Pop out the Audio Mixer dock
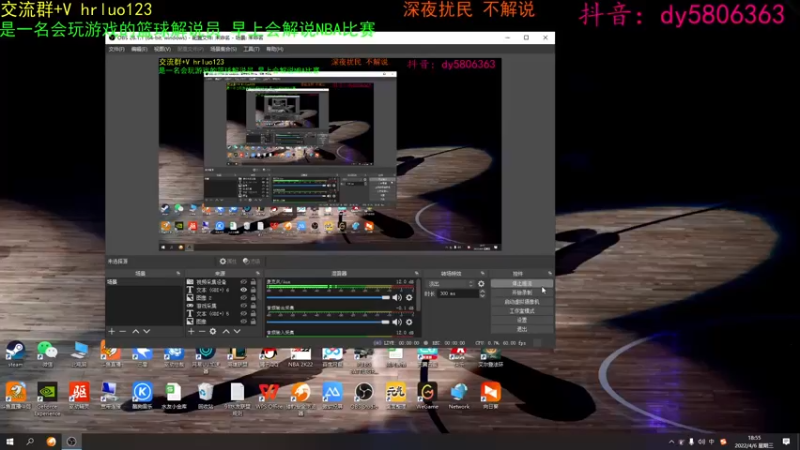 [417, 273]
